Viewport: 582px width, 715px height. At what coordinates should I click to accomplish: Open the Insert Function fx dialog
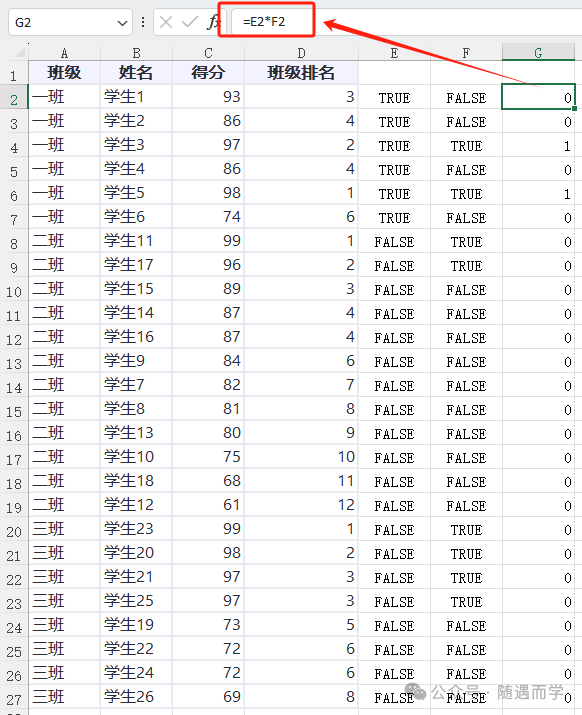[213, 22]
